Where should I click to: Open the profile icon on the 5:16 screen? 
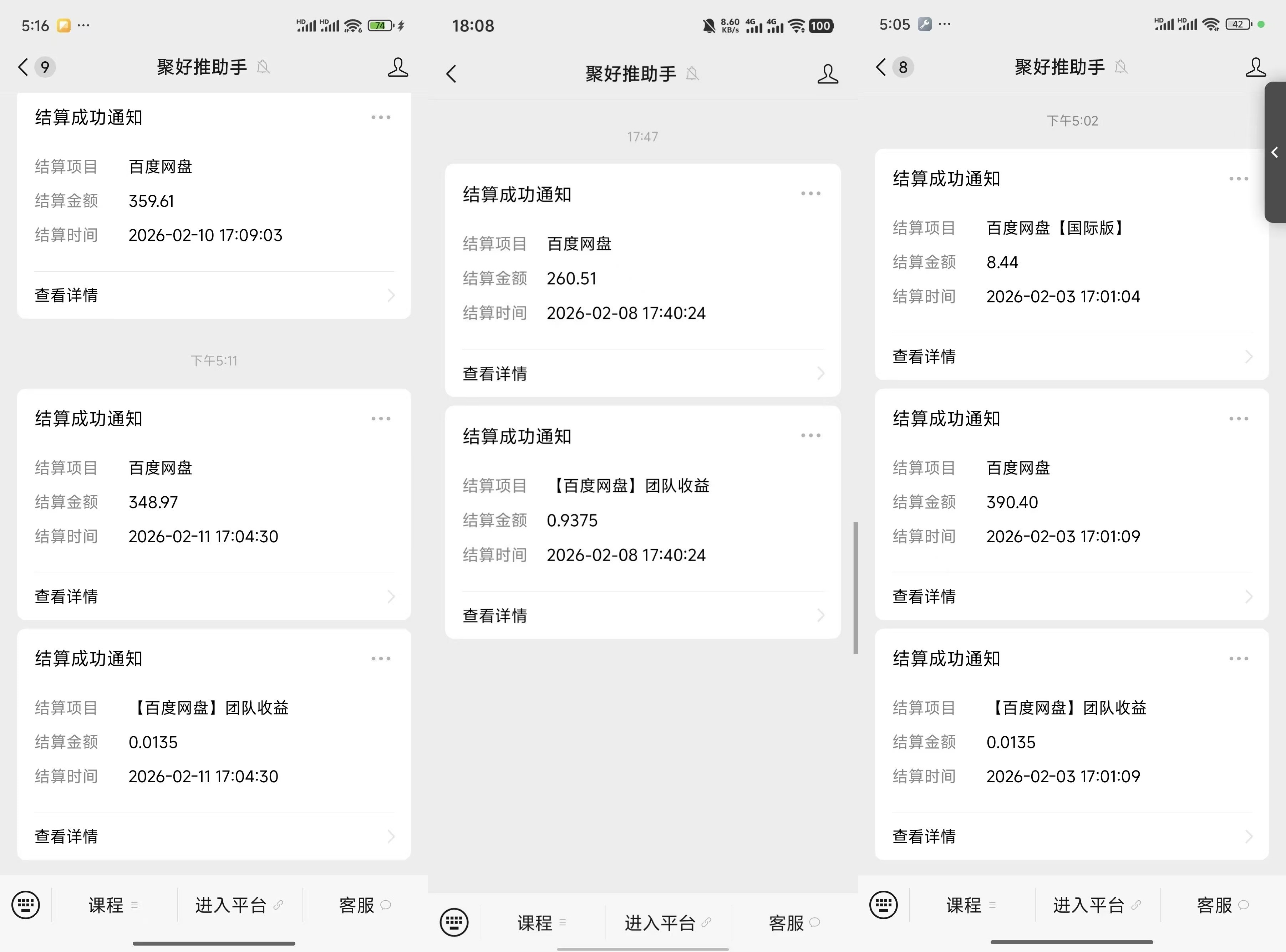(398, 67)
